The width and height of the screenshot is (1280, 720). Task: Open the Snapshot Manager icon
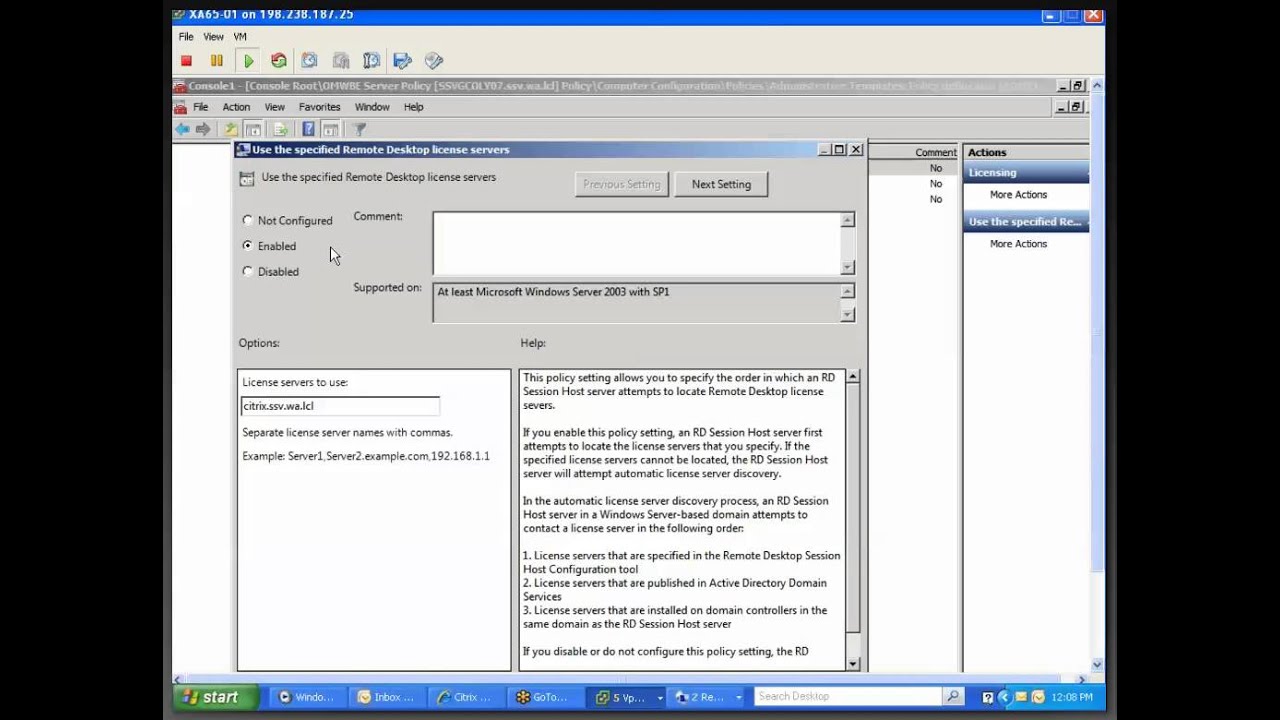point(372,61)
